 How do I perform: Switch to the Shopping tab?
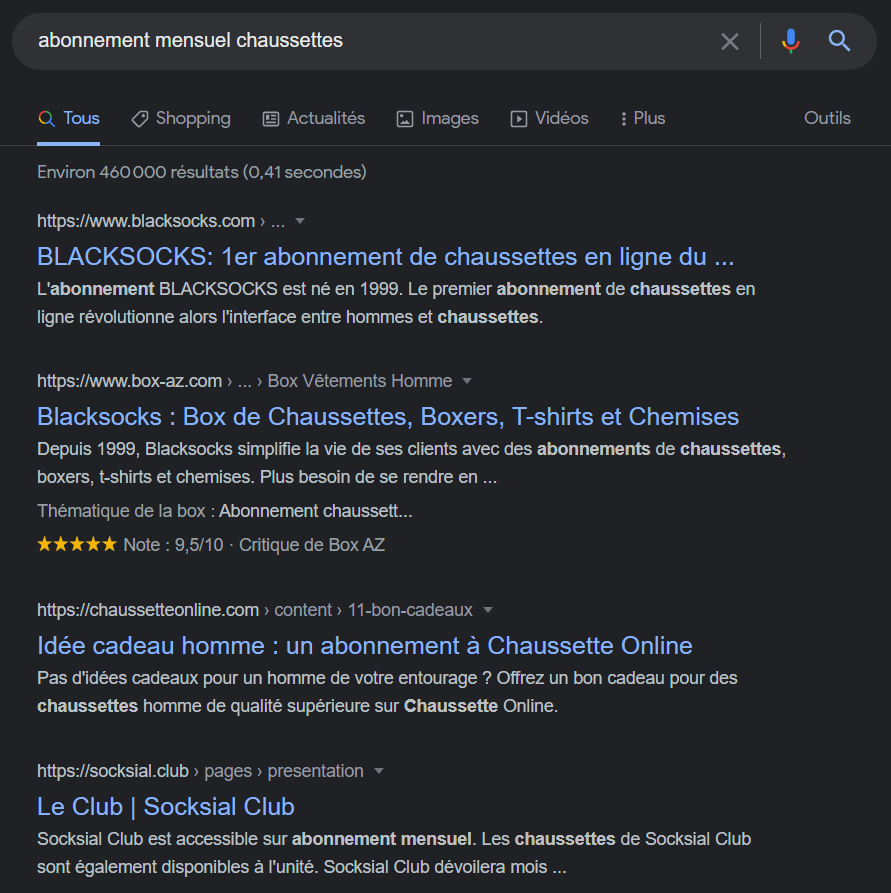[181, 118]
